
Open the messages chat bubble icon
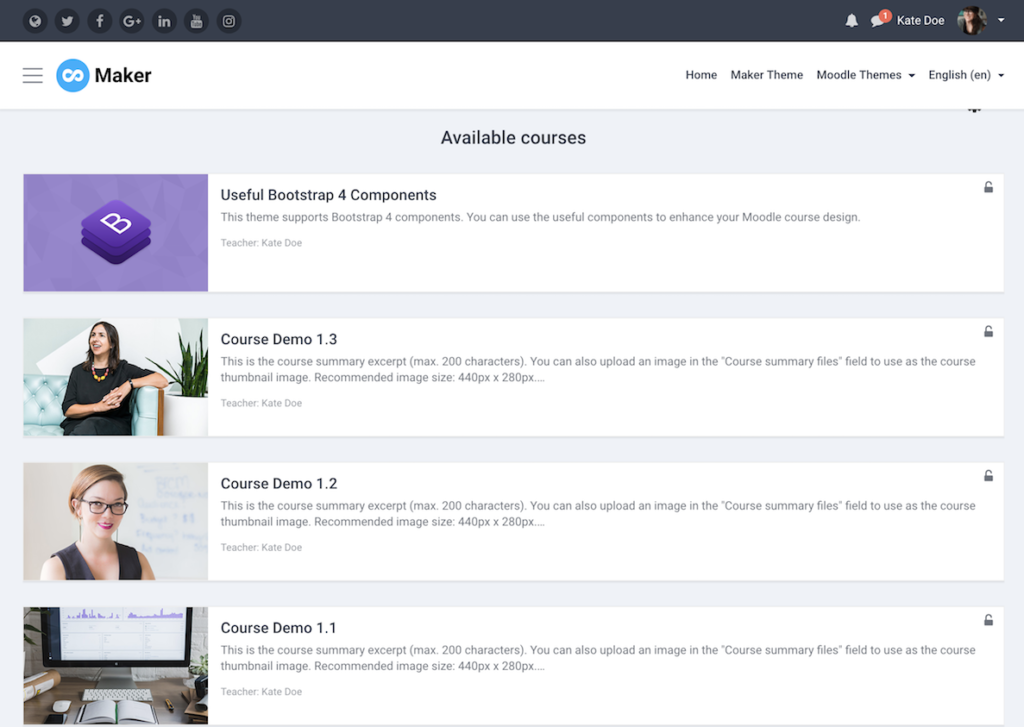point(879,20)
